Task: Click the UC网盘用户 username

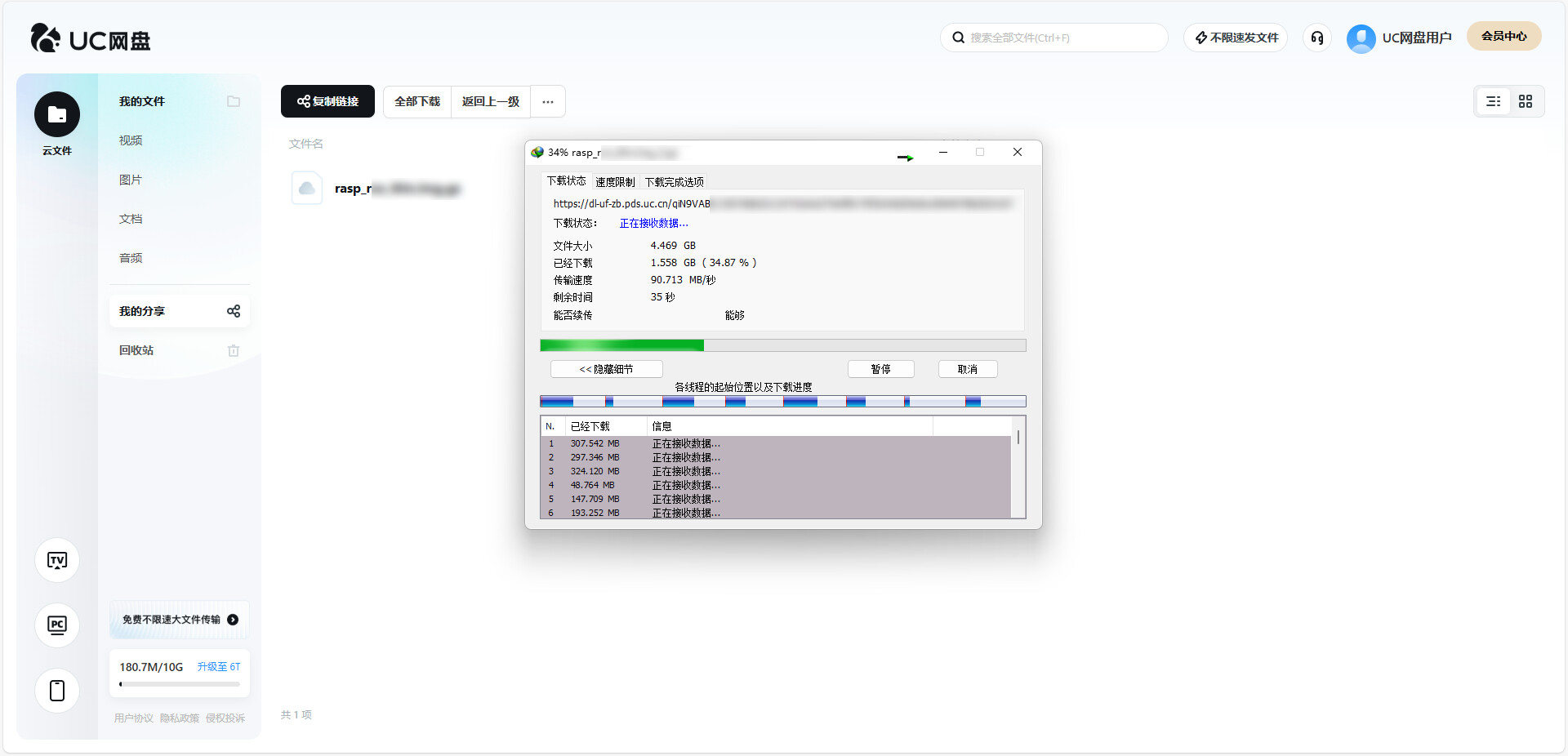Action: click(1417, 38)
